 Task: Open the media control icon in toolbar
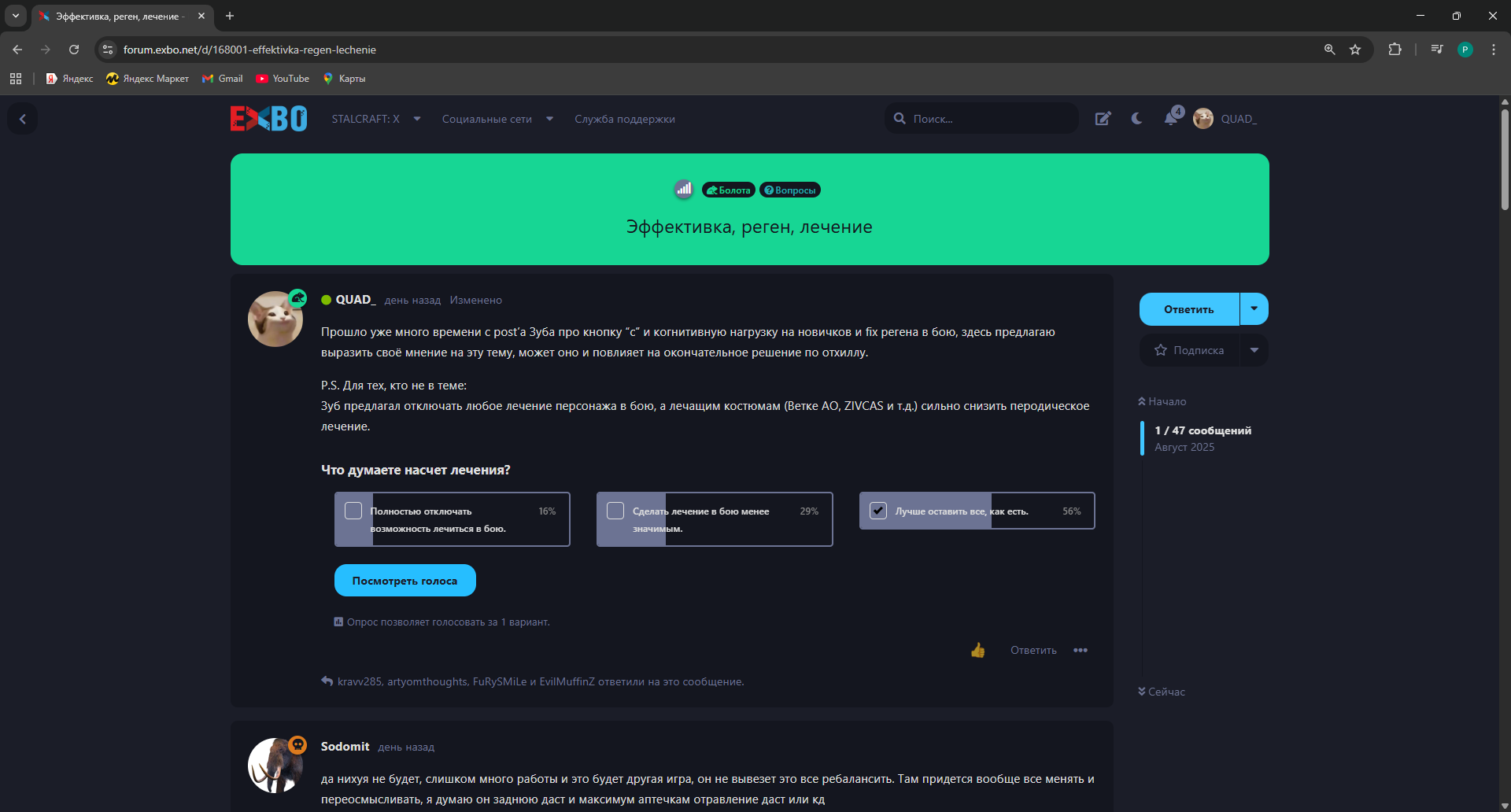click(x=1437, y=50)
